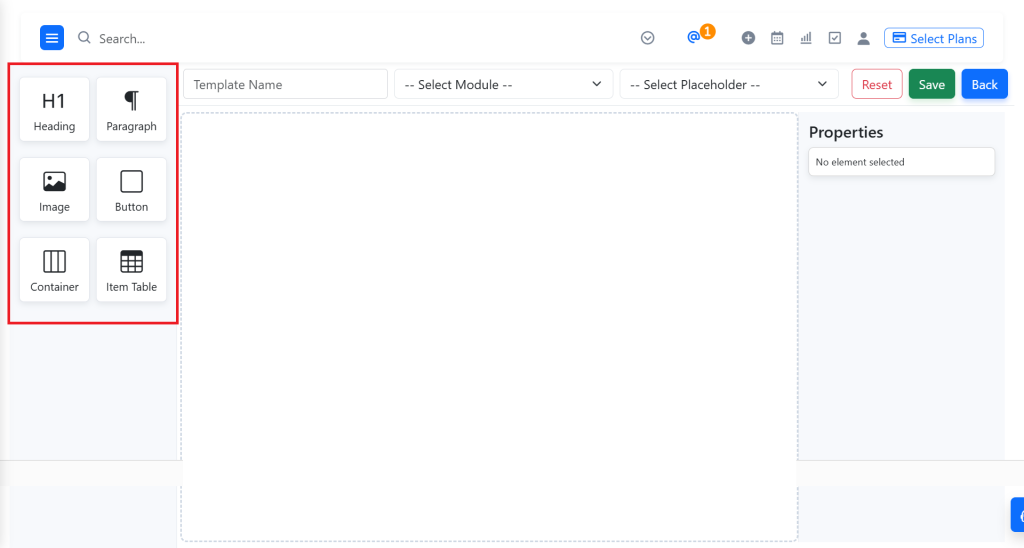Click Select Plans button
This screenshot has width=1024, height=548.
point(934,38)
